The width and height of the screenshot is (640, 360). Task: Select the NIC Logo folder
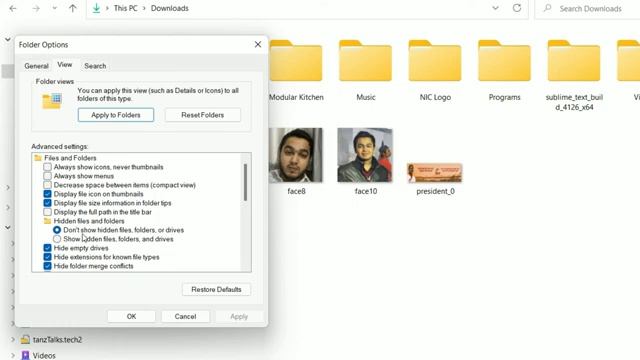[435, 71]
